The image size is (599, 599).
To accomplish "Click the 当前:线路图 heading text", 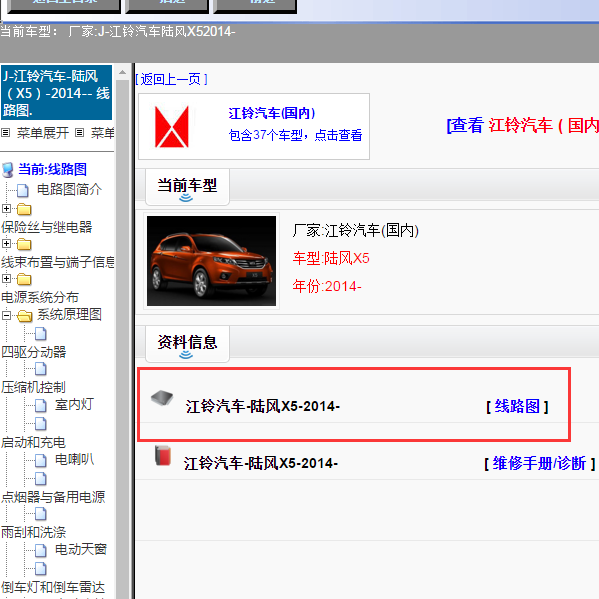I will coord(53,169).
